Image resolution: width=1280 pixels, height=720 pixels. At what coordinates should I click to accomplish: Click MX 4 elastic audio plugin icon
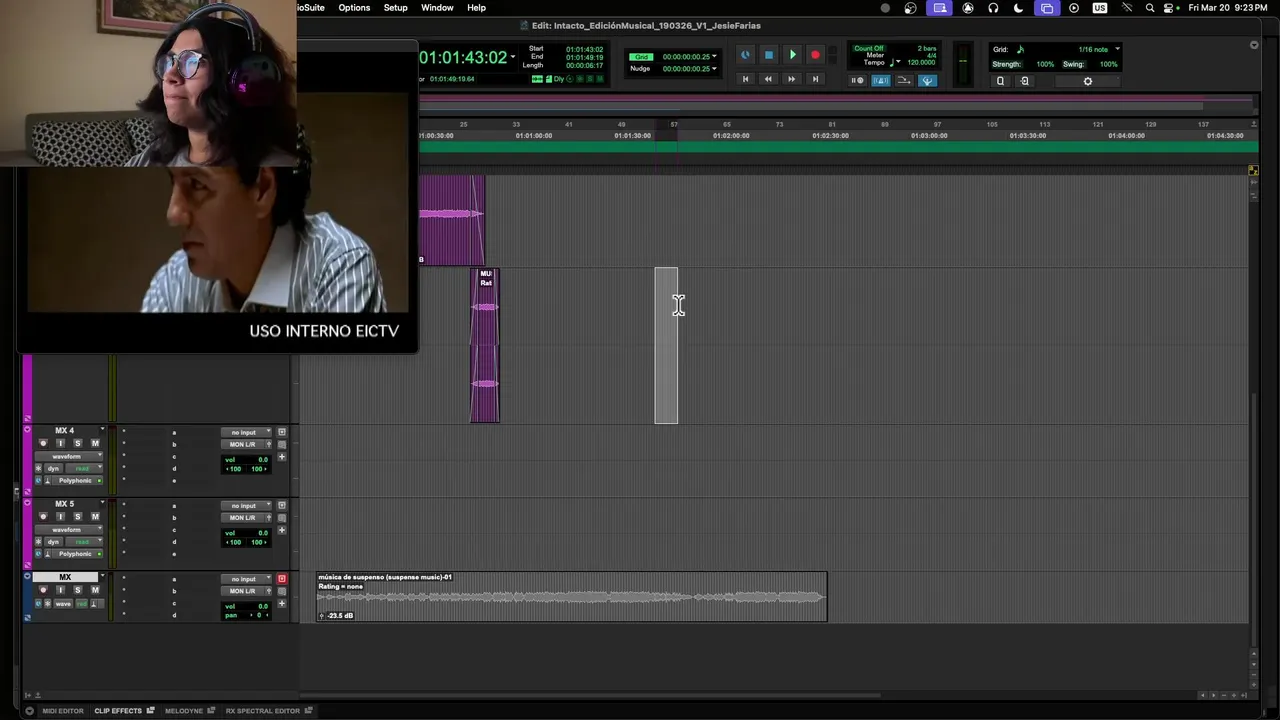click(48, 481)
